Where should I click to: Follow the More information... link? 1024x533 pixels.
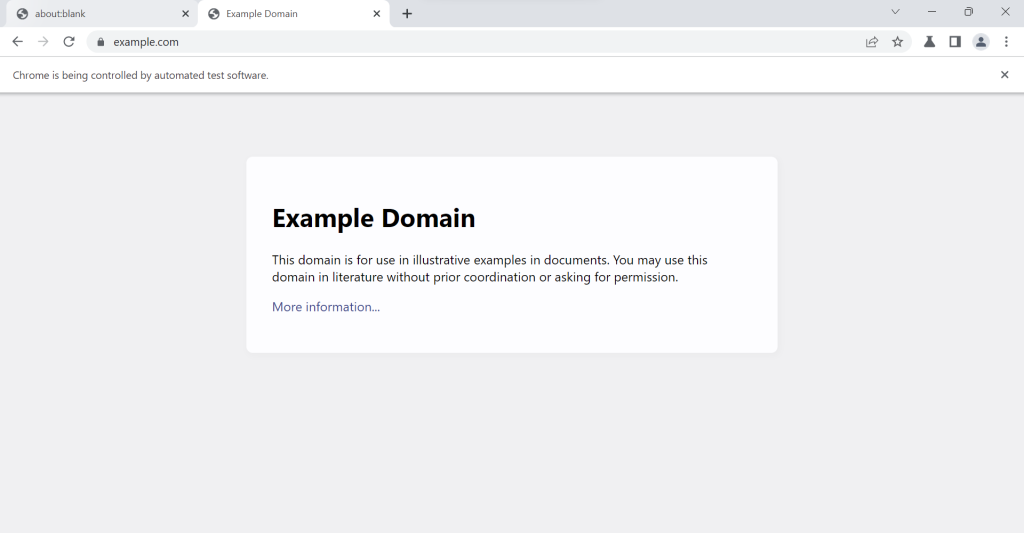click(x=326, y=307)
